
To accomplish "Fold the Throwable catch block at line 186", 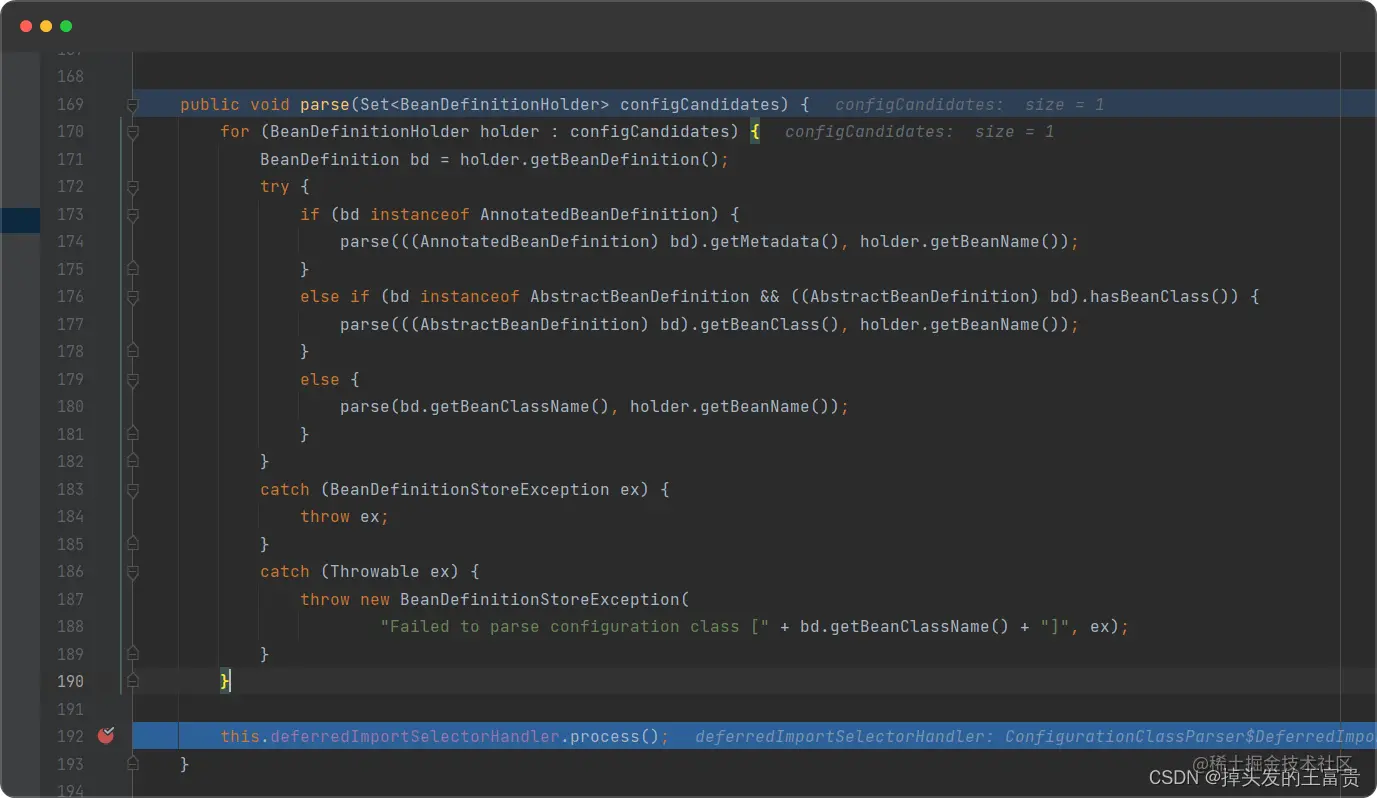I will [132, 572].
